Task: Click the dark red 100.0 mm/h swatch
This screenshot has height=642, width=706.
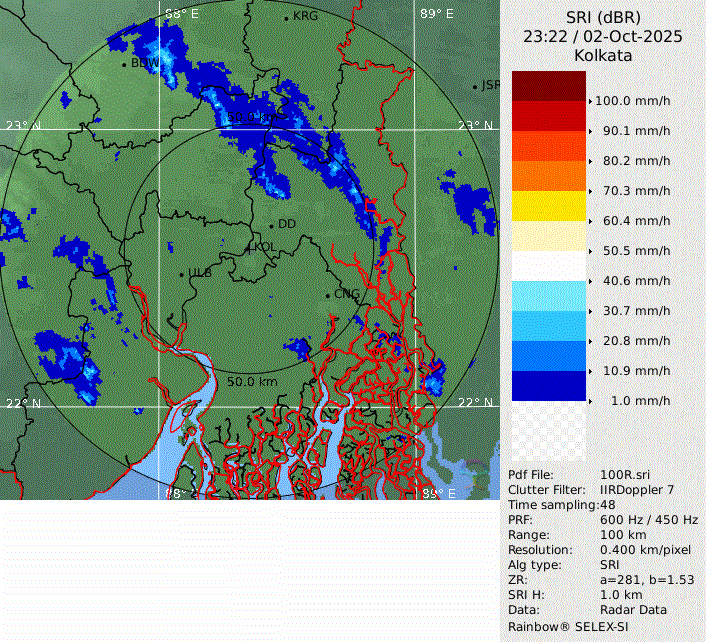Action: pyautogui.click(x=548, y=86)
